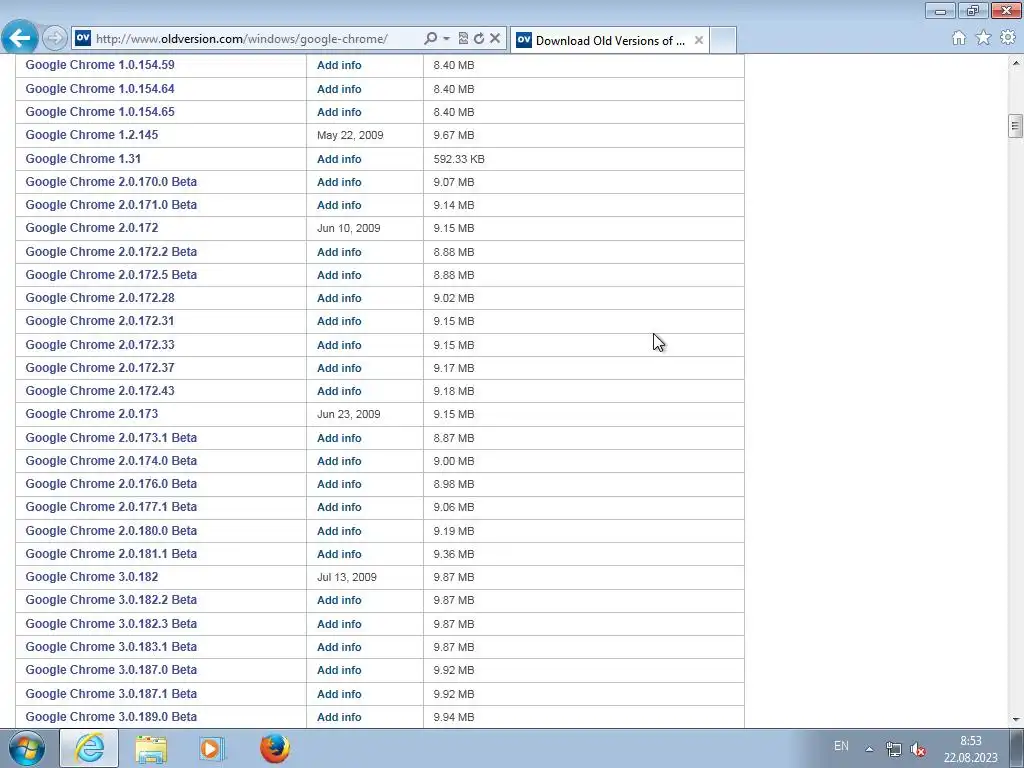Add info for Chrome 2.0.181.1 Beta

(x=339, y=554)
